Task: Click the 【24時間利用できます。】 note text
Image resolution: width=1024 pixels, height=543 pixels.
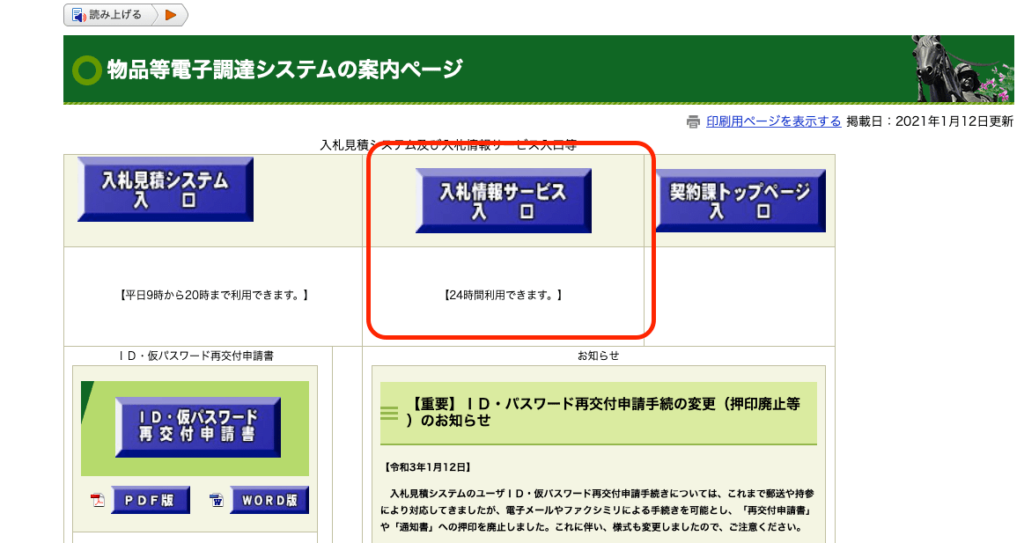Action: click(503, 296)
